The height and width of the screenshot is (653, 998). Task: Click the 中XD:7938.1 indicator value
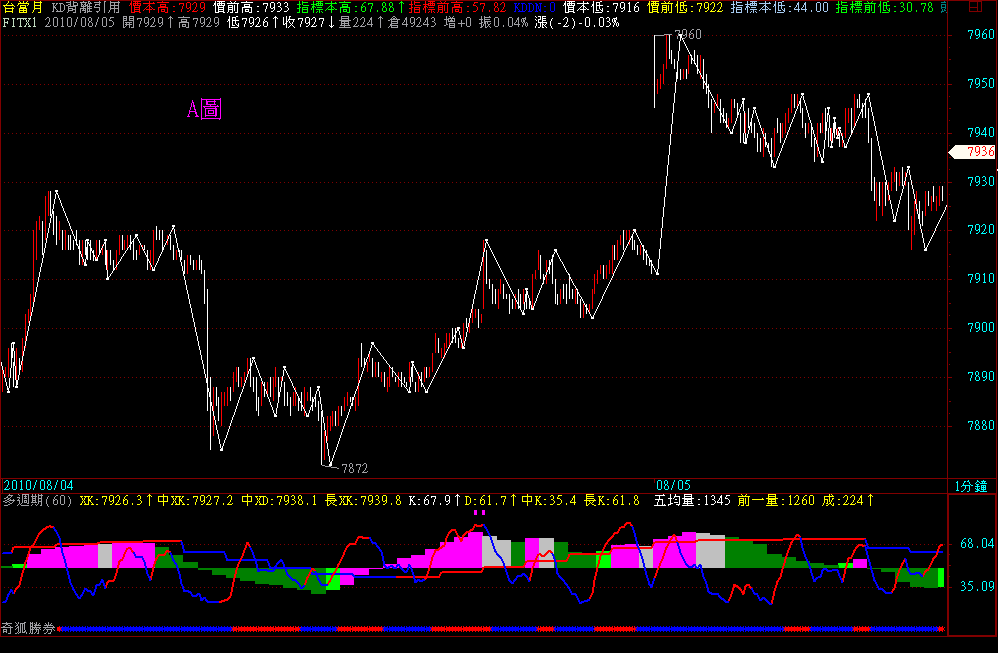279,500
